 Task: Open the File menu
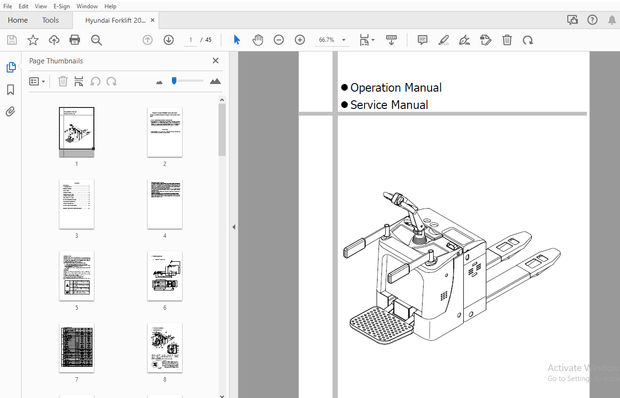[x=8, y=6]
